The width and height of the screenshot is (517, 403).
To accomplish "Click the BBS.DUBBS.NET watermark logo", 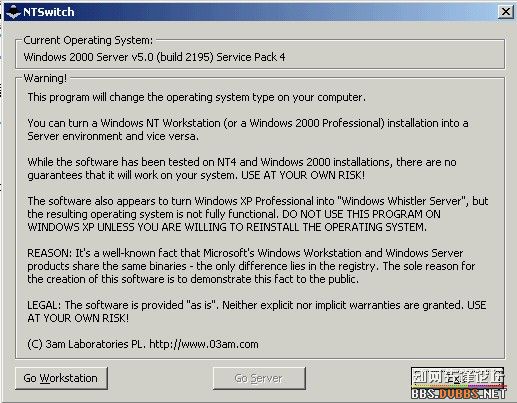I will (x=459, y=394).
